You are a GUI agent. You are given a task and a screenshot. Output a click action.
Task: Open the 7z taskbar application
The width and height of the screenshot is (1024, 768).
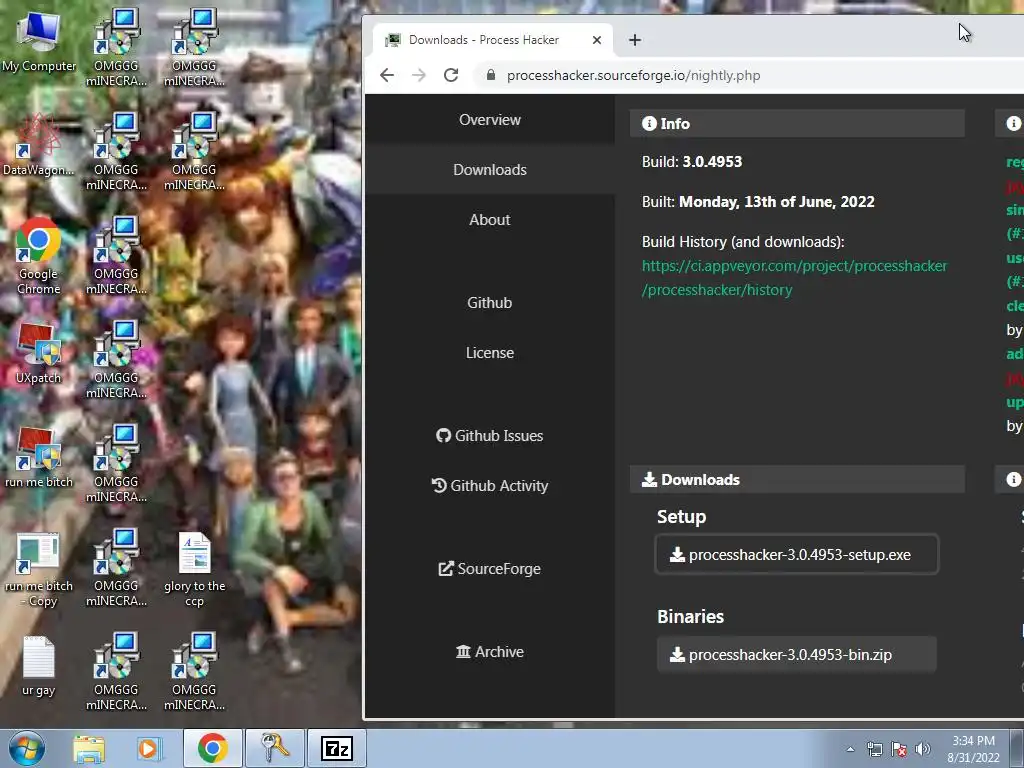click(x=337, y=748)
